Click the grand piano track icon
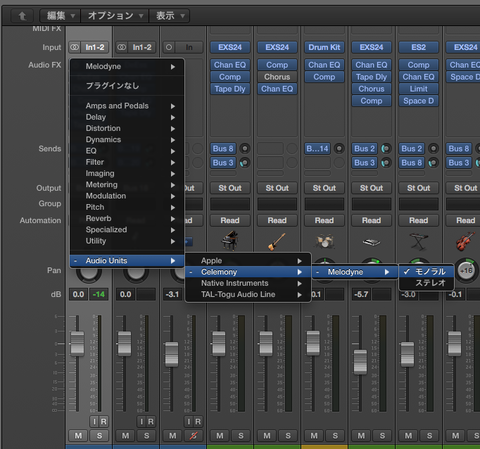 click(230, 241)
